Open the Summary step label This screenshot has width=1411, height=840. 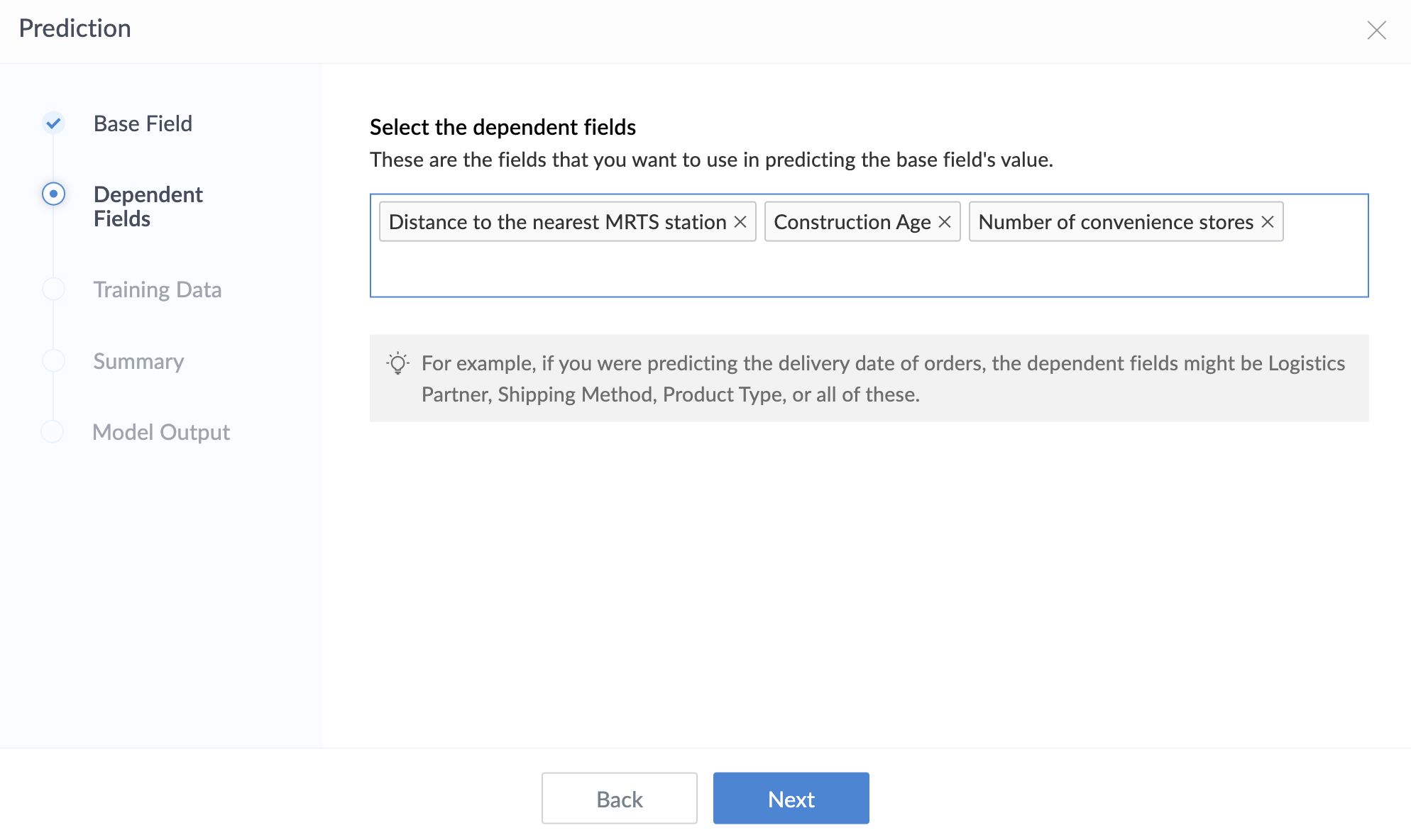pos(138,361)
